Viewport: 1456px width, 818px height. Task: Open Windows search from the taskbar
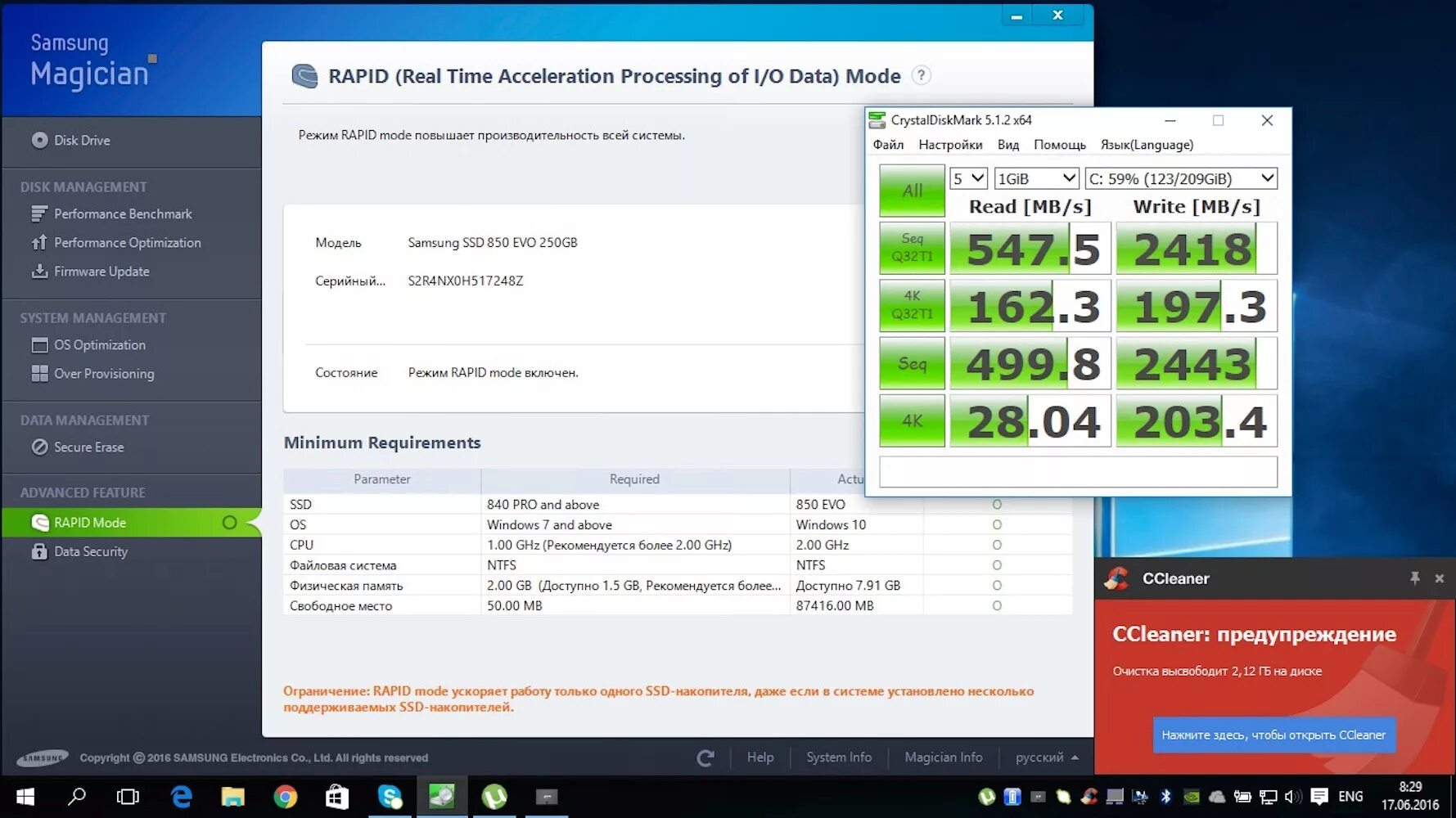point(77,797)
